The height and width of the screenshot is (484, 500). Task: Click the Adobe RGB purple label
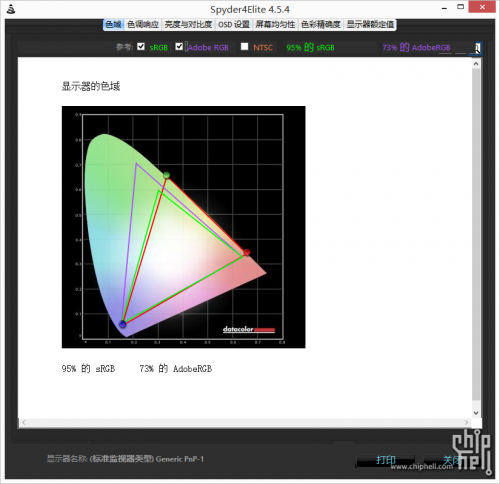pyautogui.click(x=208, y=48)
